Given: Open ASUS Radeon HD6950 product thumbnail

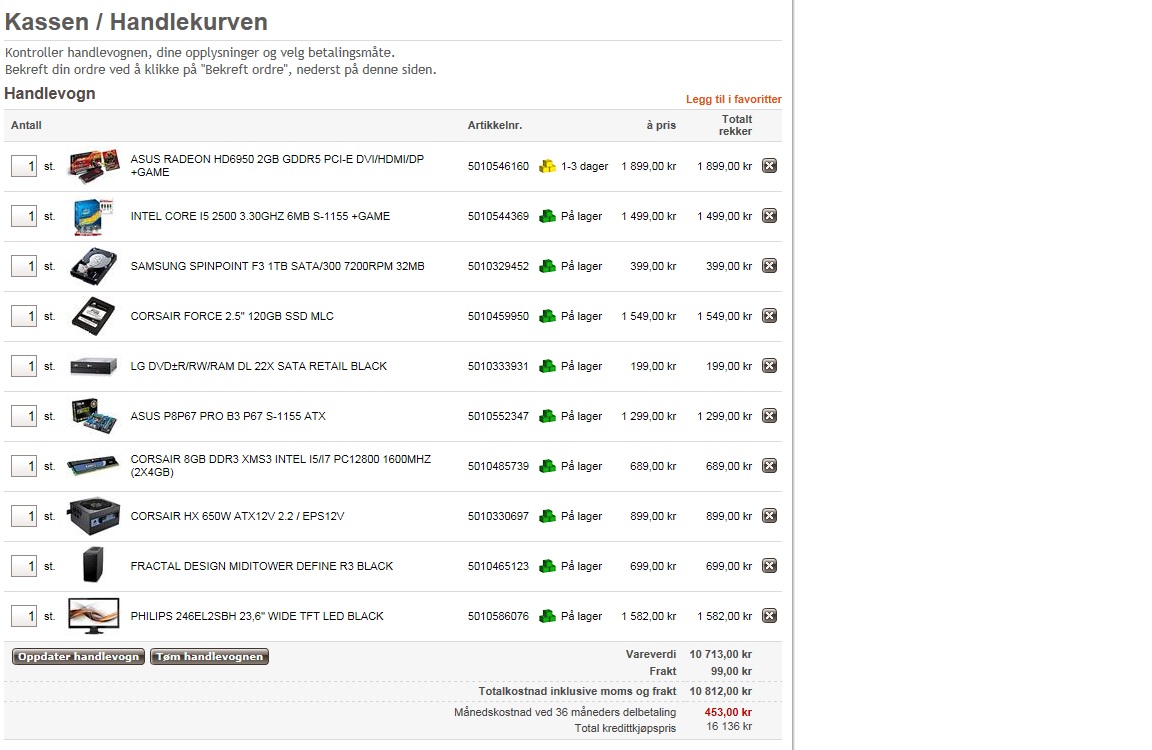Looking at the screenshot, I should tap(93, 166).
